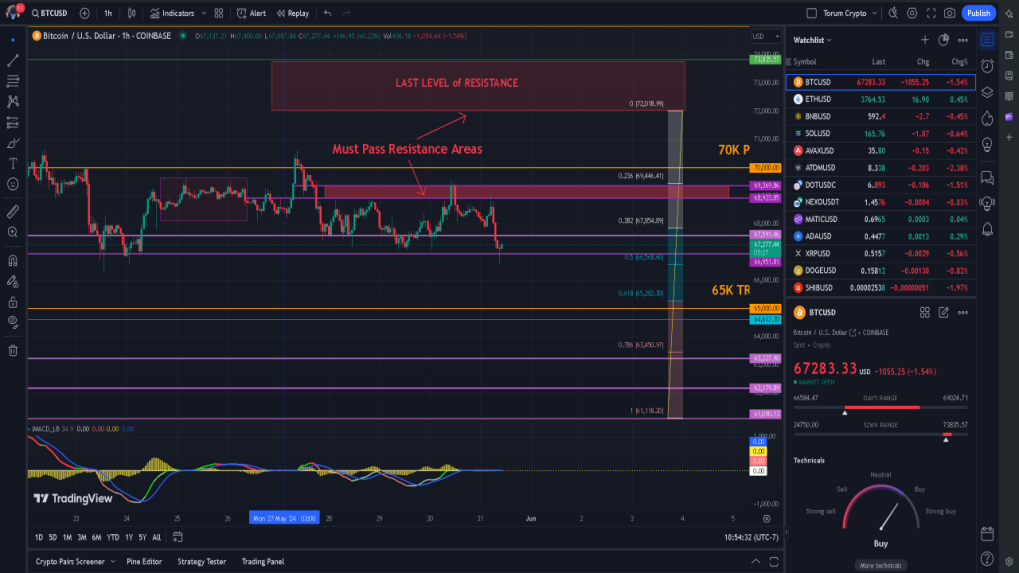
Task: Click the technicals gauge dial
Action: (x=881, y=508)
